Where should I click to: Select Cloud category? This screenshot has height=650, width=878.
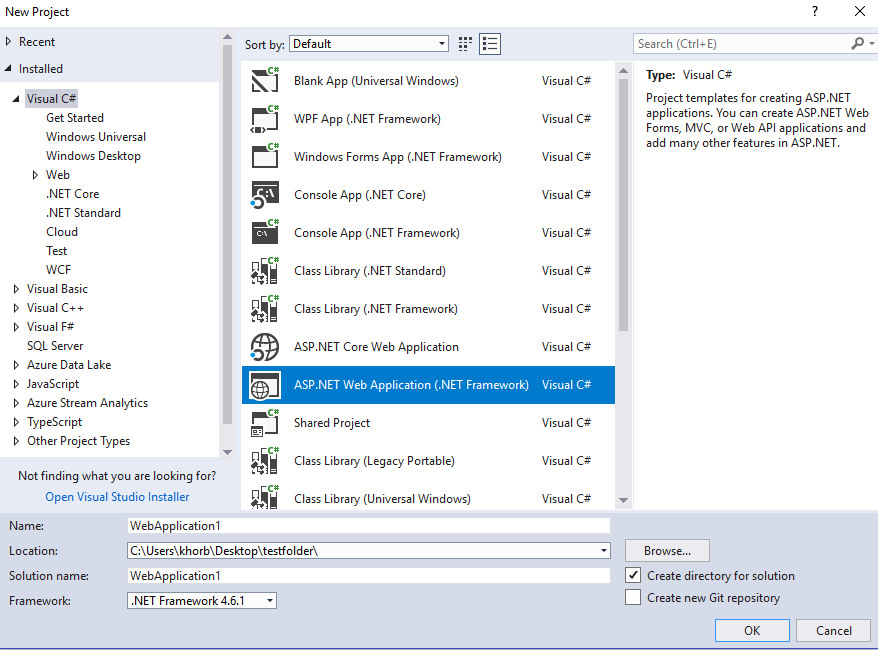(62, 232)
